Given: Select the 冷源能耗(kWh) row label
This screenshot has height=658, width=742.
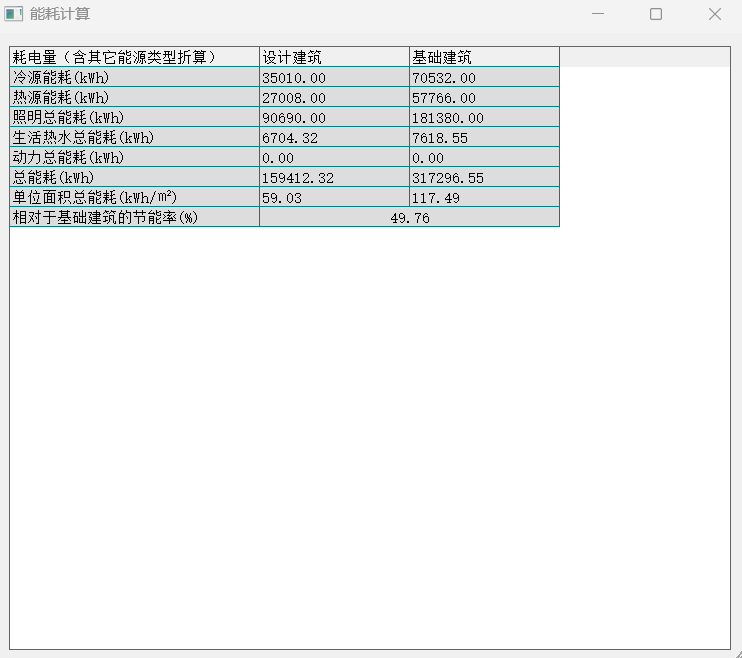Looking at the screenshot, I should 134,77.
